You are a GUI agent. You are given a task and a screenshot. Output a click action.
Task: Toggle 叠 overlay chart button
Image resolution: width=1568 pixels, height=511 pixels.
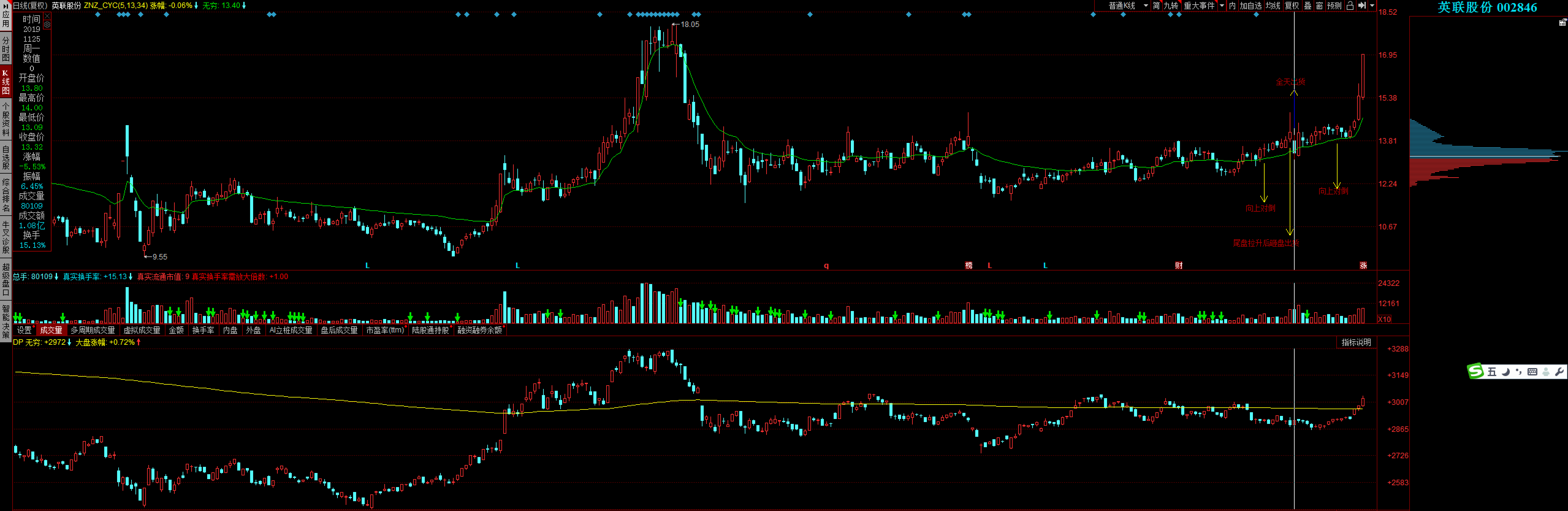pyautogui.click(x=1307, y=6)
